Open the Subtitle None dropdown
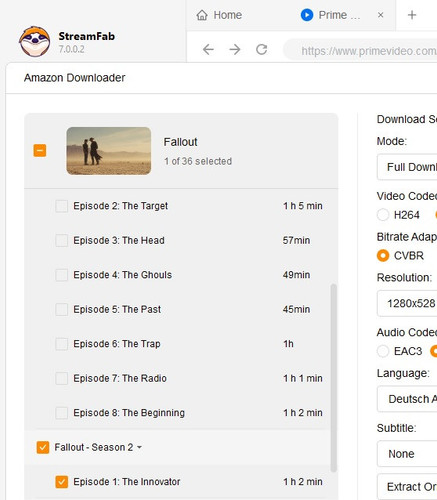437x500 pixels. (407, 454)
